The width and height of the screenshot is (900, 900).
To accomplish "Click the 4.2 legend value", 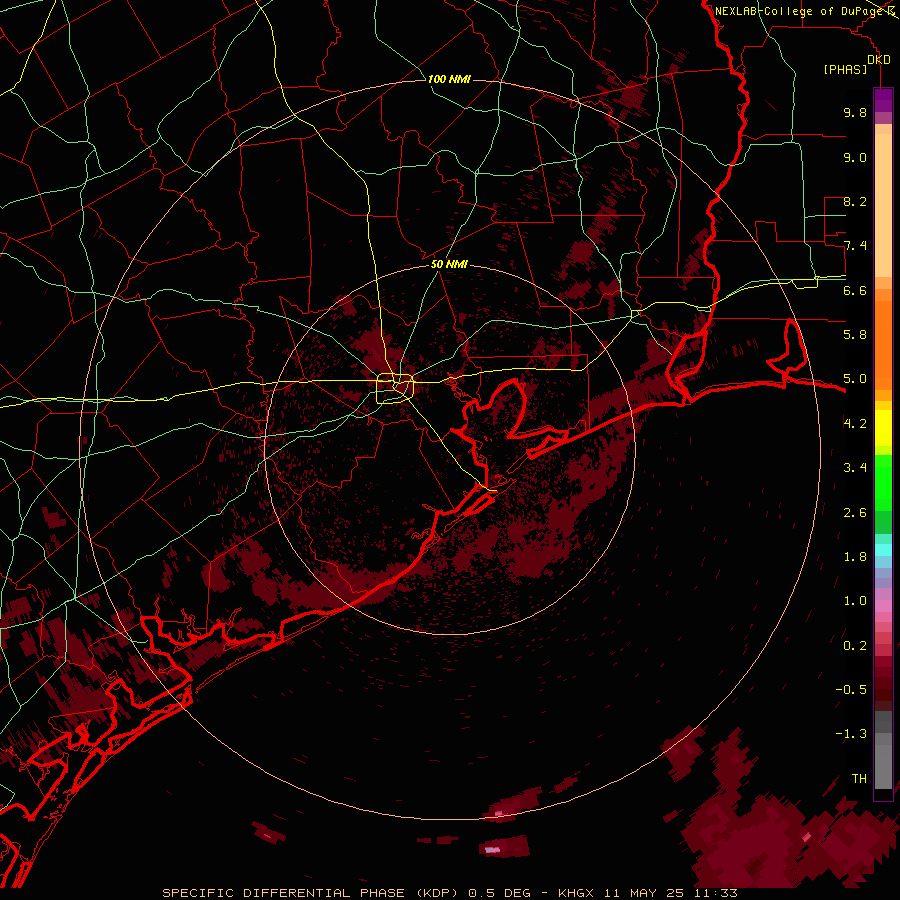I will 855,424.
